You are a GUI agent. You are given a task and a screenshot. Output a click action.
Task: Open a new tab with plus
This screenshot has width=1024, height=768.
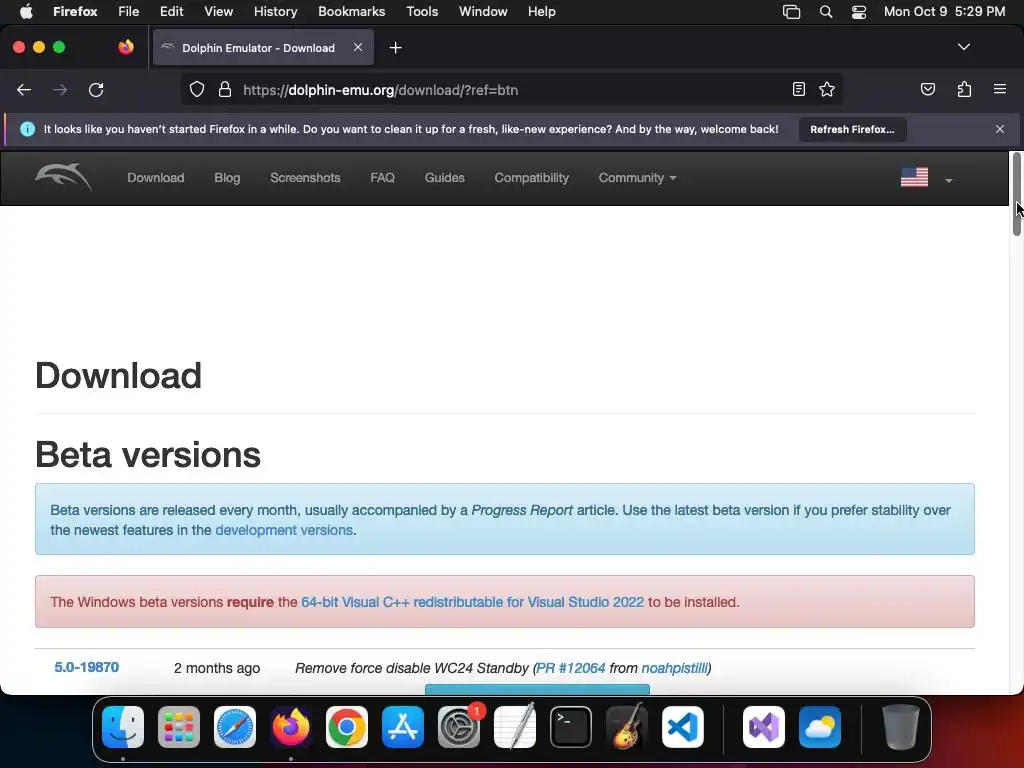[395, 48]
